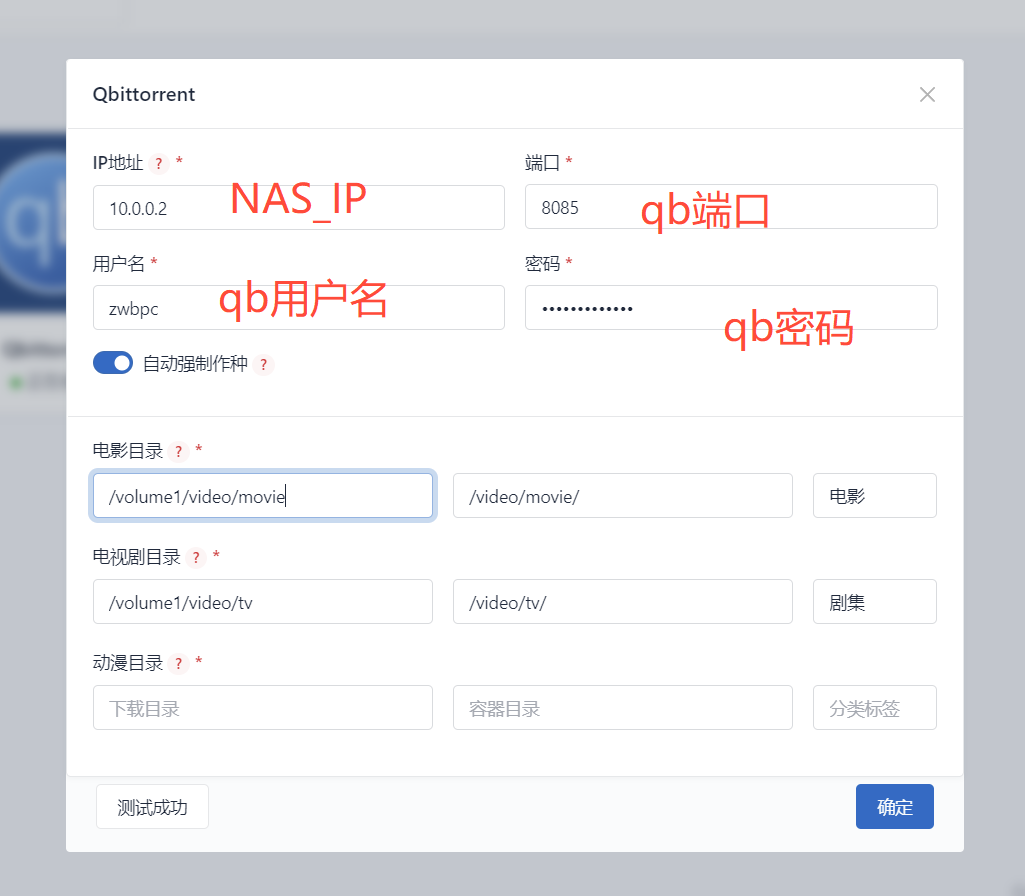
Task: Click the help icon next to IP地址
Action: [159, 163]
